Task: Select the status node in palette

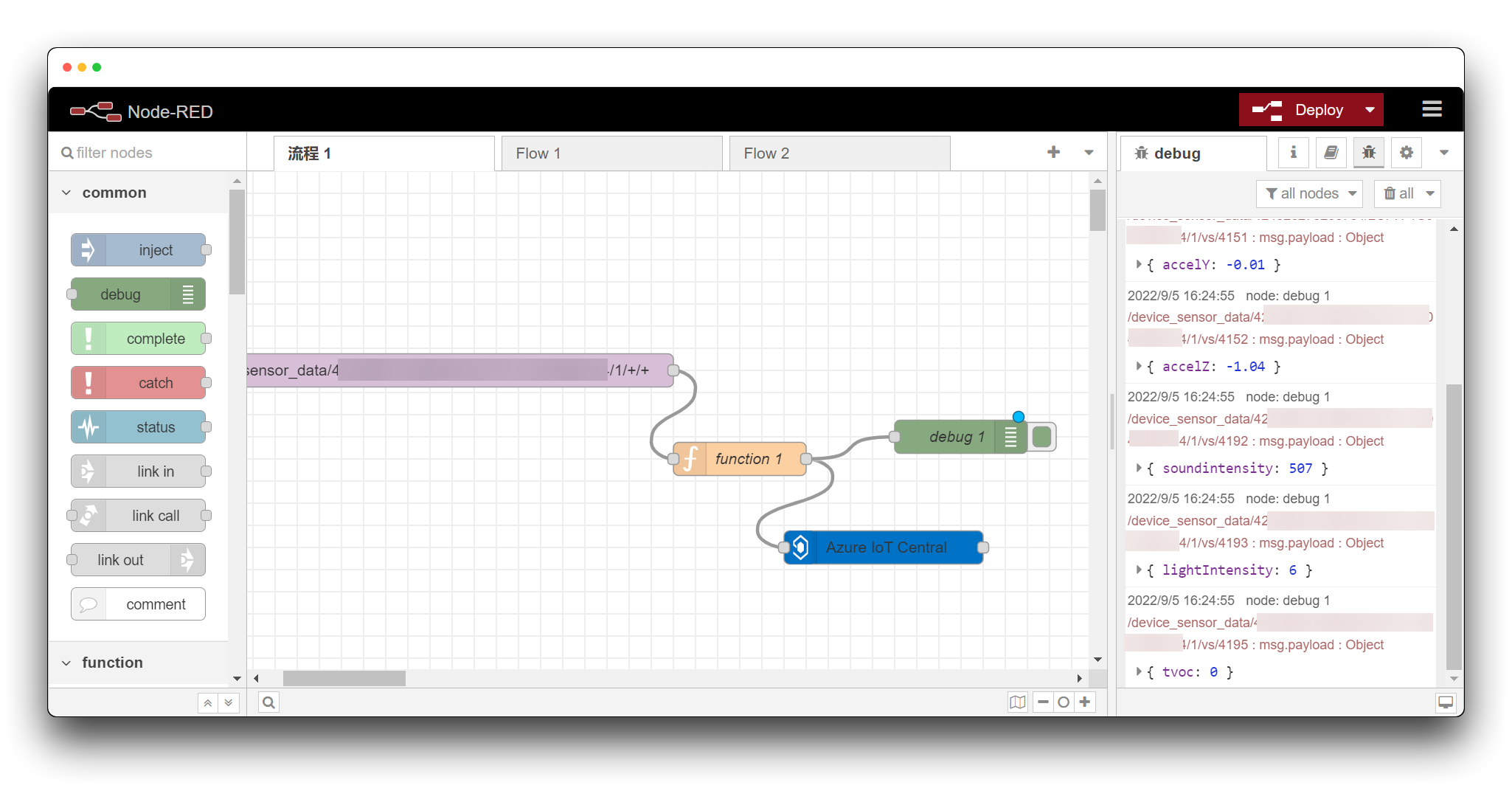Action: 138,427
